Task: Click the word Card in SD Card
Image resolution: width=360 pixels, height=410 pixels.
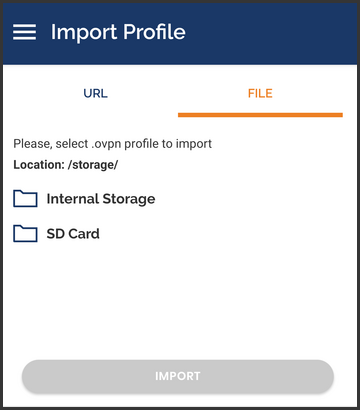Action: click(84, 234)
